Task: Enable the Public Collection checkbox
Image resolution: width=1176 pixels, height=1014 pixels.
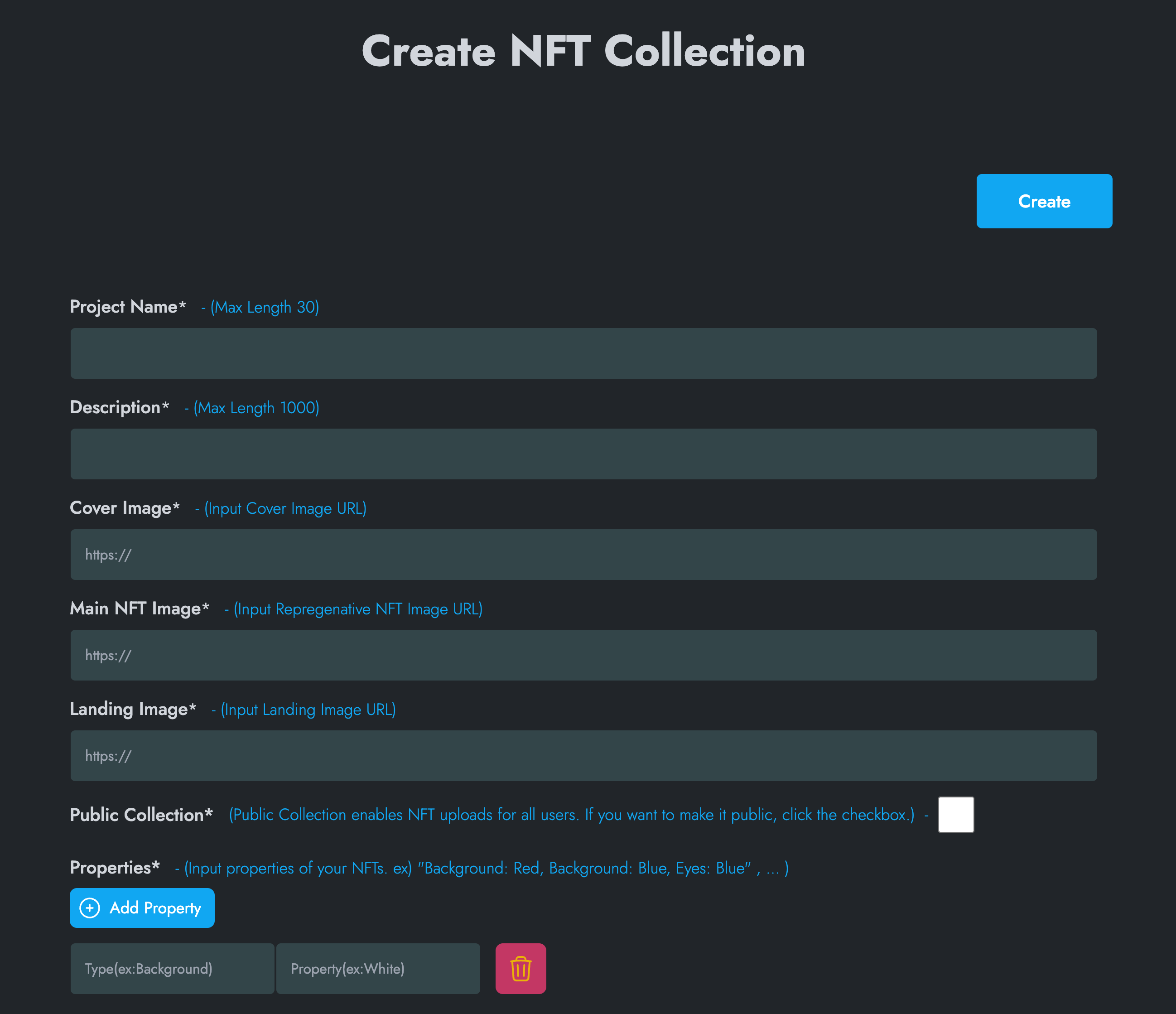Action: 955,814
